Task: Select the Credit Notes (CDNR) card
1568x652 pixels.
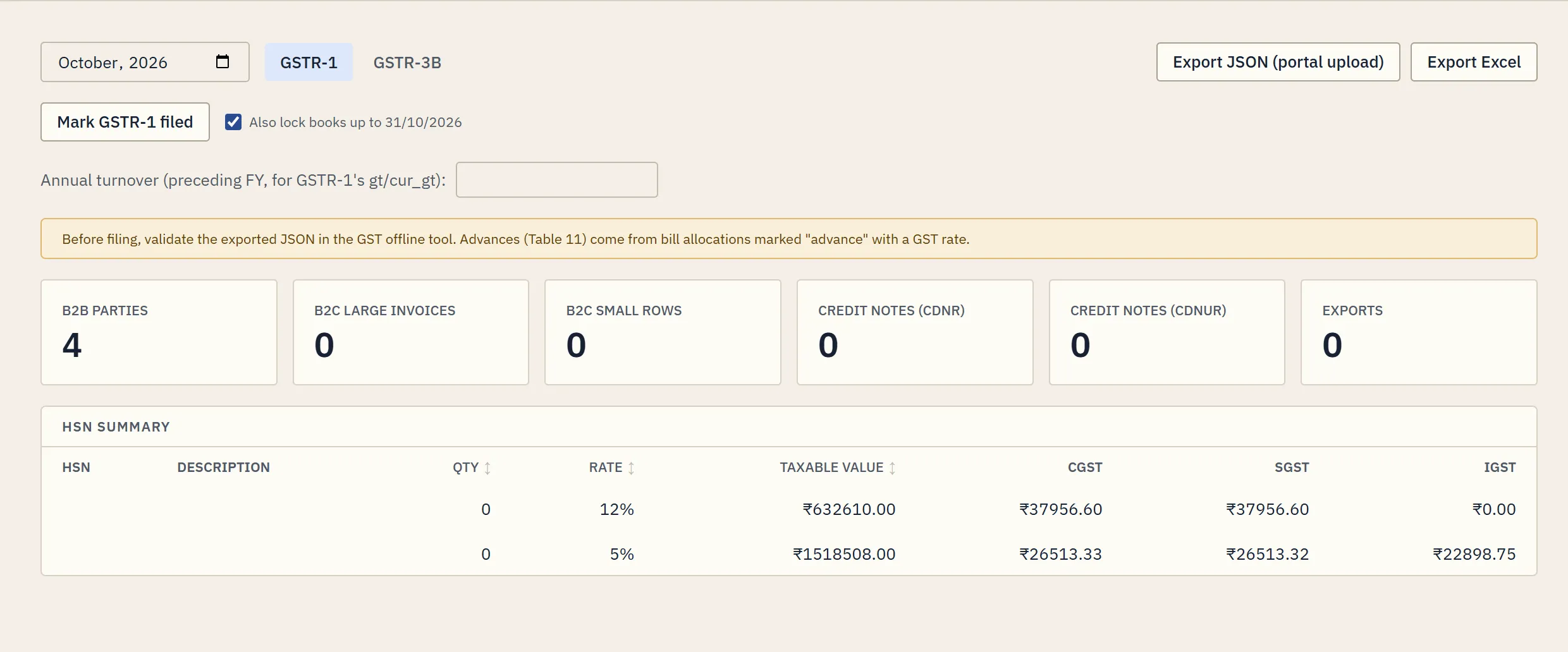Action: 915,332
